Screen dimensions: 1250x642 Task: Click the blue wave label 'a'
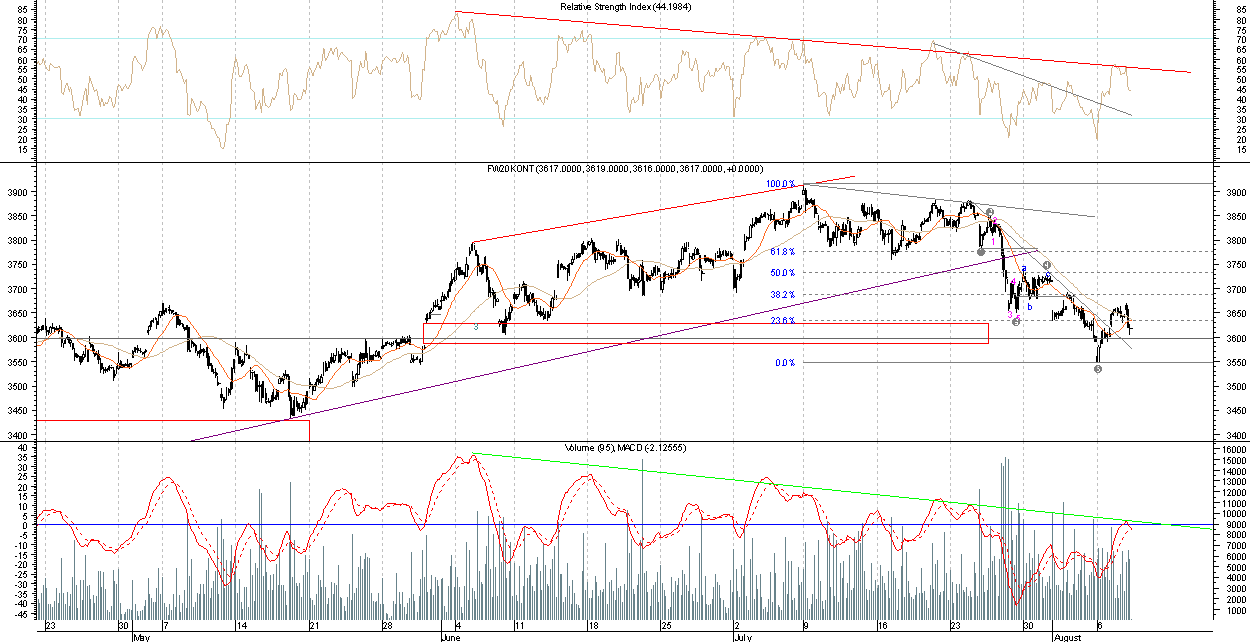tap(1024, 268)
